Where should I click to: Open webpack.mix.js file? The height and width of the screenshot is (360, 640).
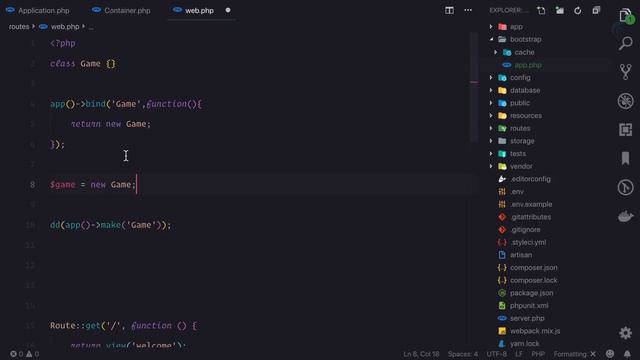point(535,331)
